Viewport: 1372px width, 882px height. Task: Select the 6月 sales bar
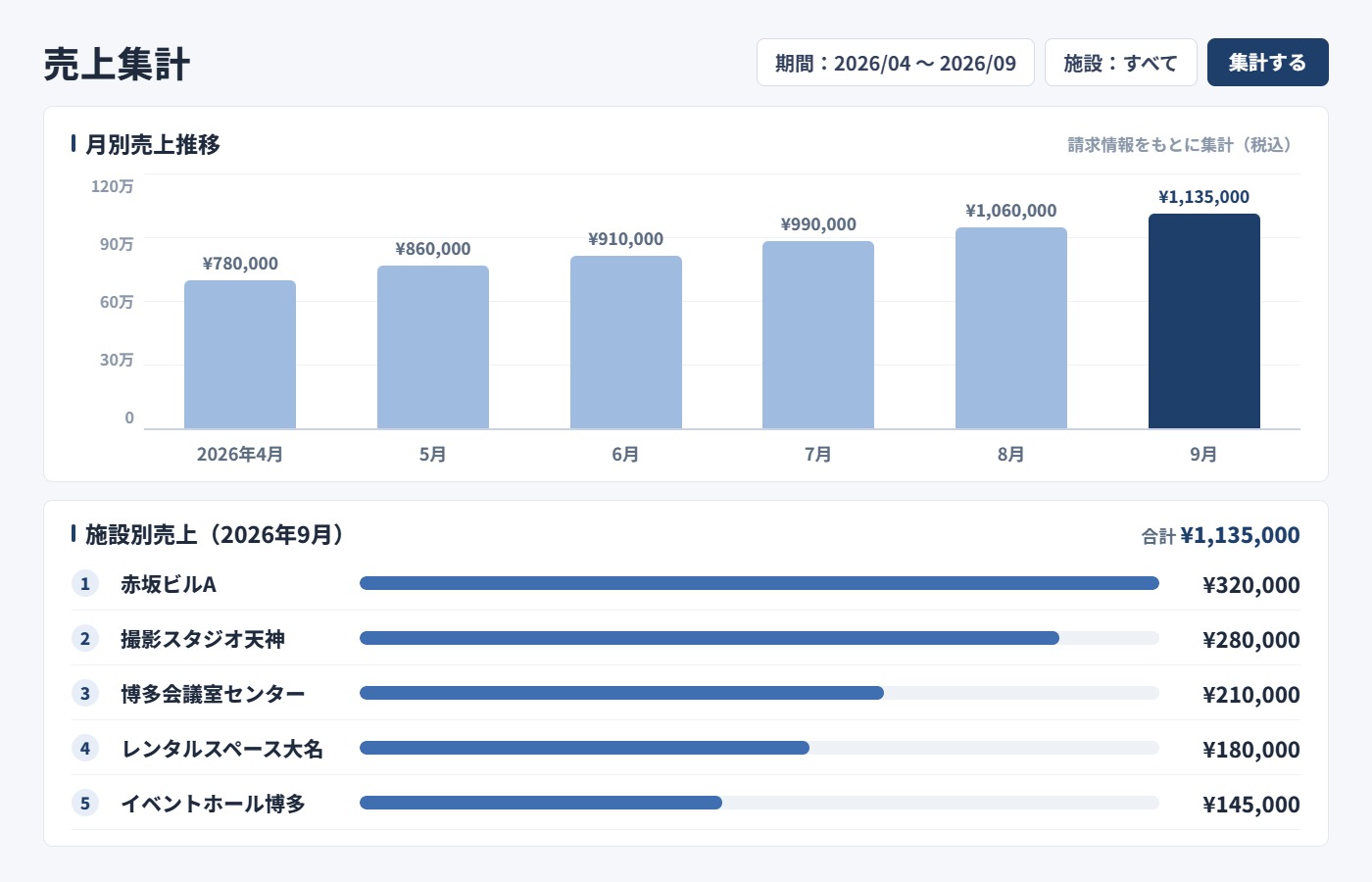626,343
